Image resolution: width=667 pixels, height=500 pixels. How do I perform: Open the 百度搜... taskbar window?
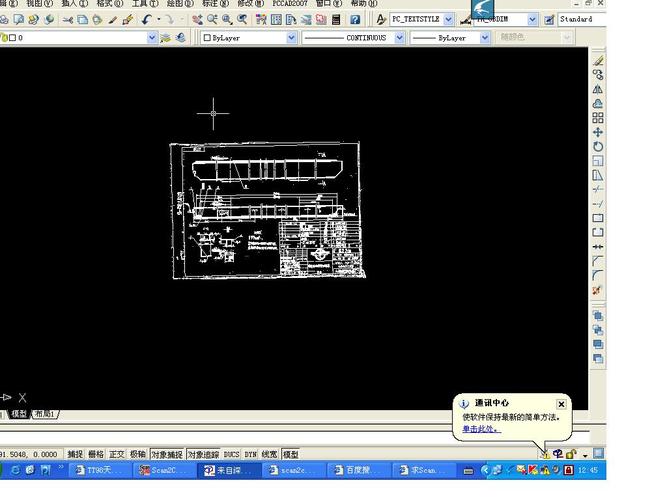tap(357, 470)
